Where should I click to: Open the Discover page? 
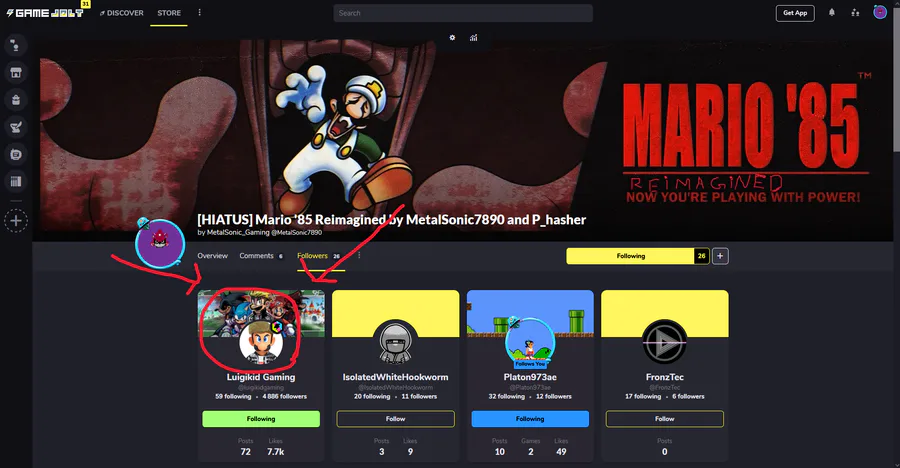122,13
